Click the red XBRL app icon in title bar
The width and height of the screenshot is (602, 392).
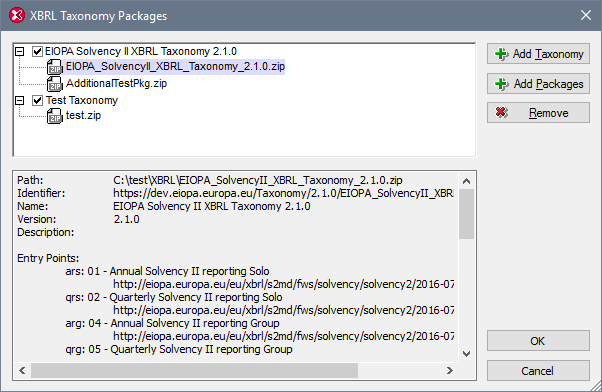17,16
